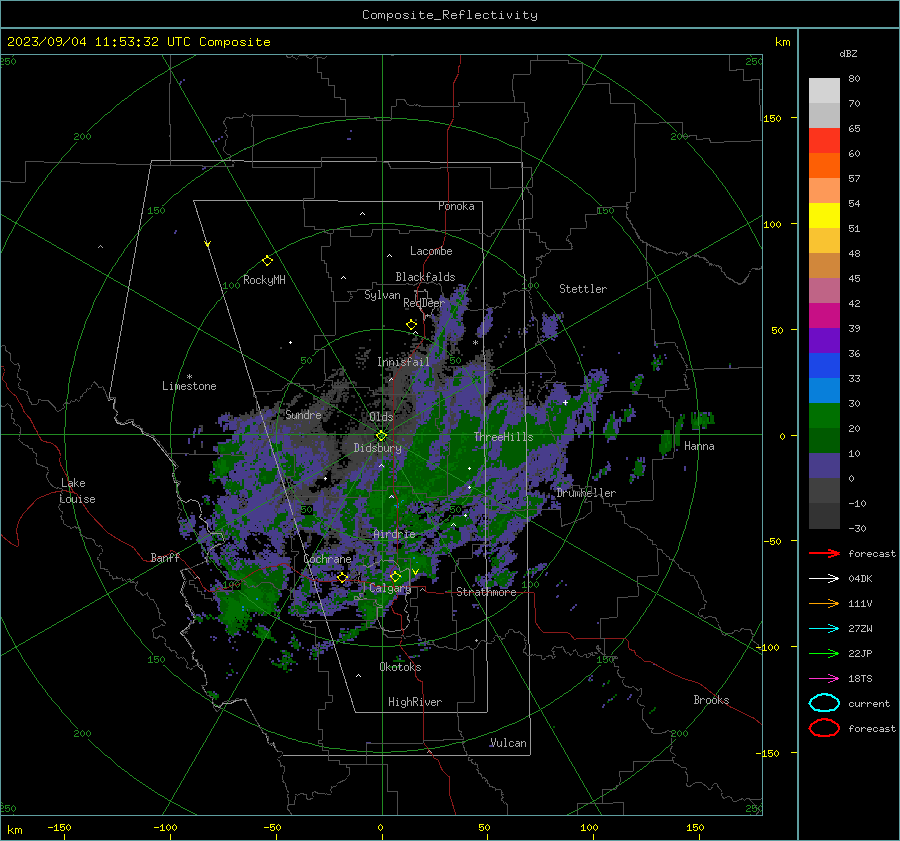Click the yellow diamond marker above RockyMH
Image resolution: width=900 pixels, height=841 pixels.
point(267,261)
